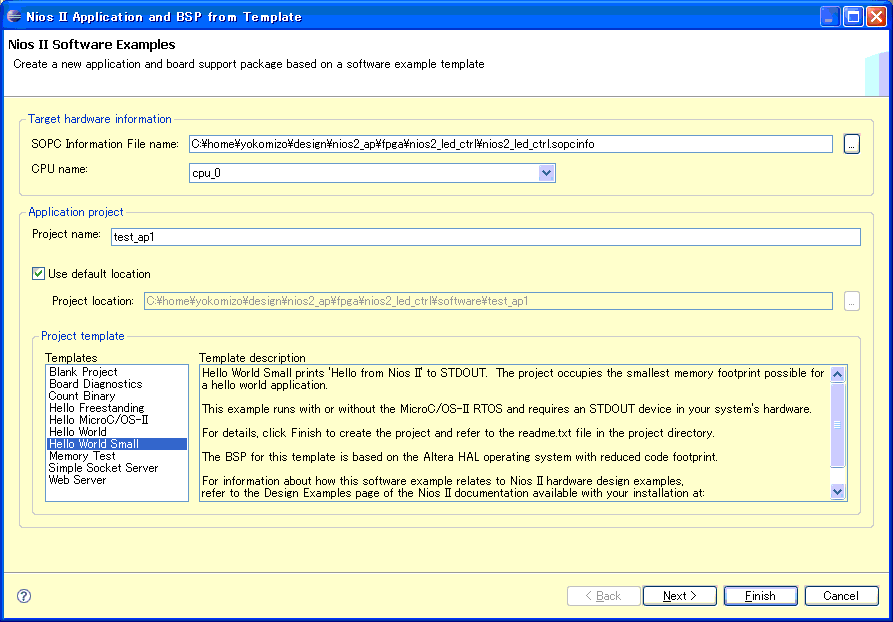Screen dimensions: 893x622
Task: Click the help question mark icon
Action: click(24, 596)
